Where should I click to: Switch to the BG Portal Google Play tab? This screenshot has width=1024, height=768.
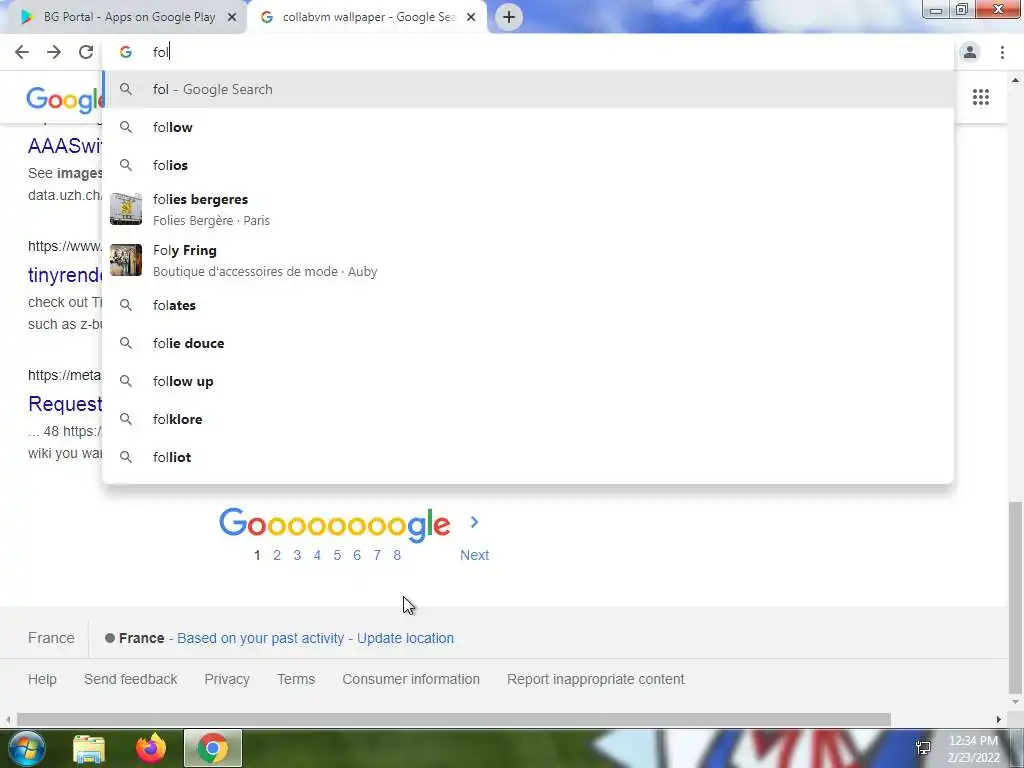point(123,17)
